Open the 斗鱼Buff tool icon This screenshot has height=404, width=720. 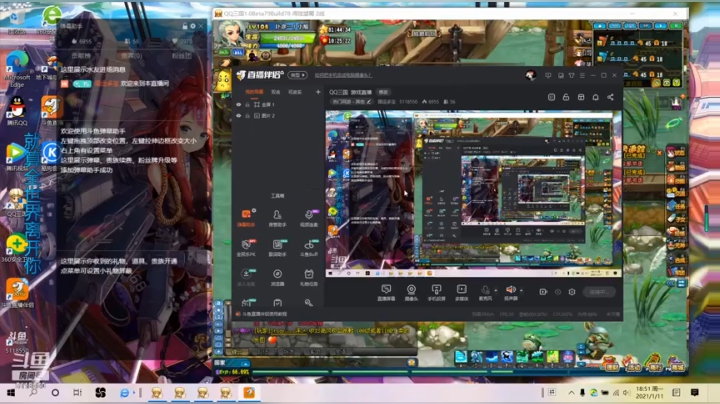pyautogui.click(x=309, y=247)
